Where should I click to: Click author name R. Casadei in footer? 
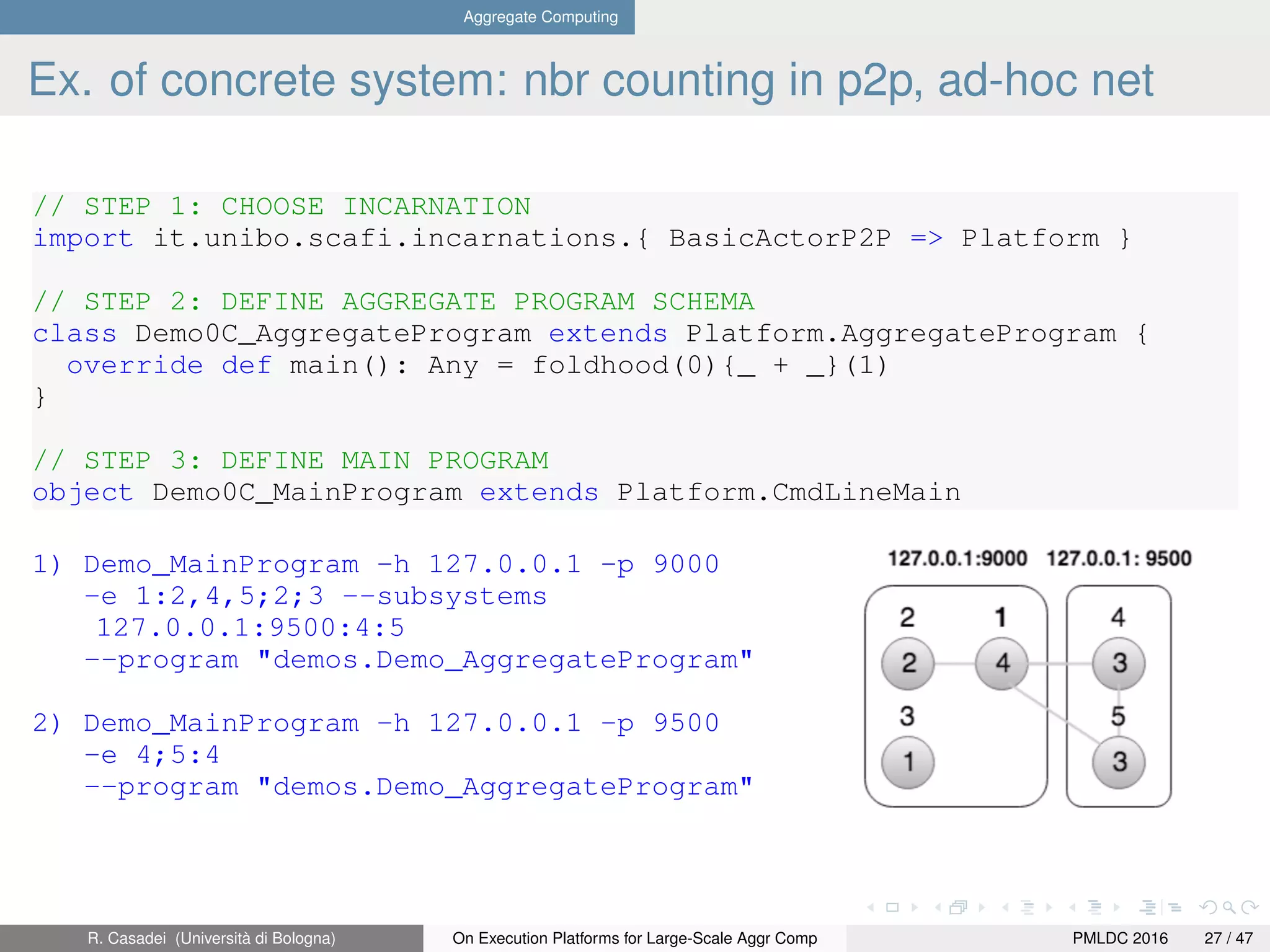pyautogui.click(x=127, y=938)
